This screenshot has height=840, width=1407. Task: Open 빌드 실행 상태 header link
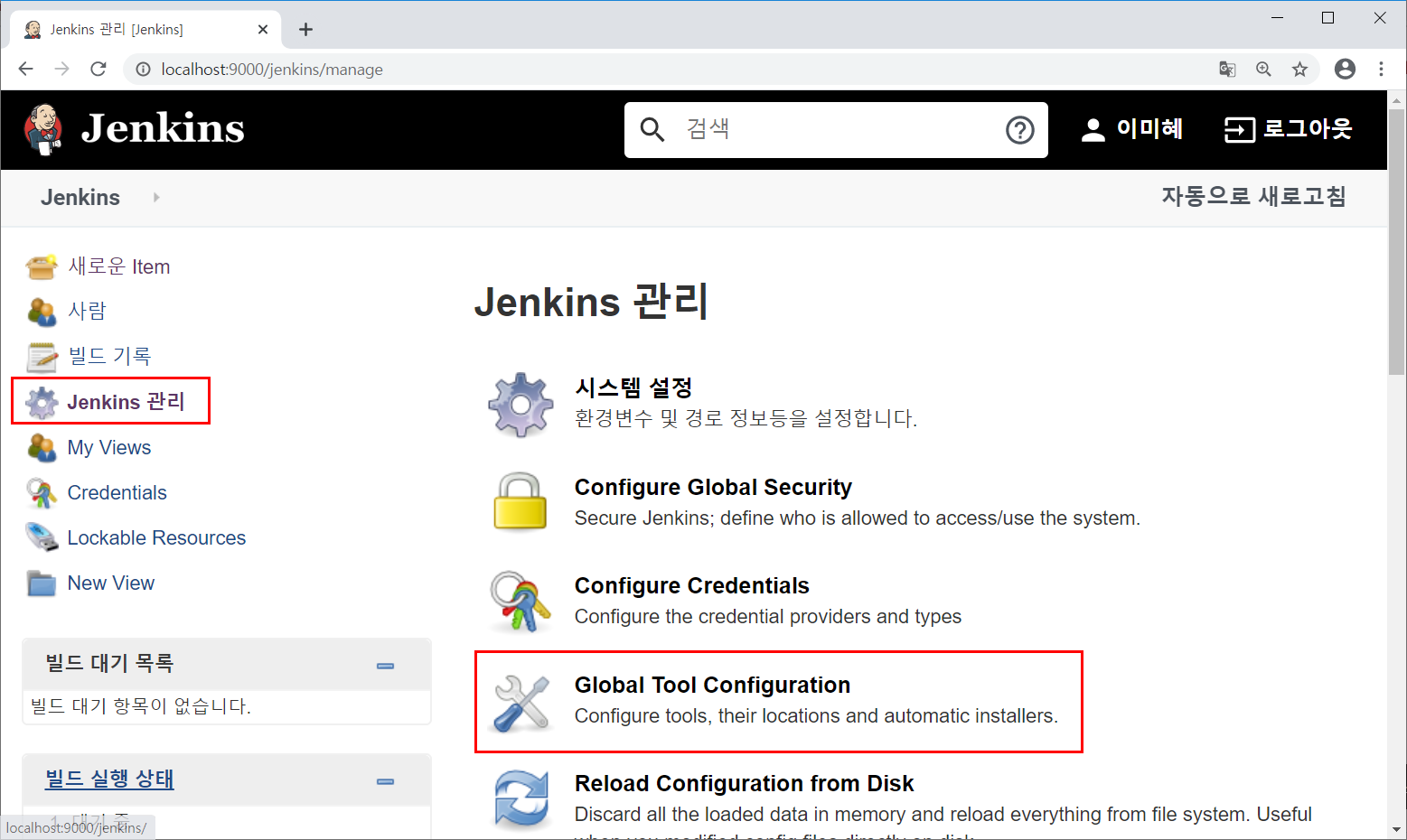tap(109, 779)
